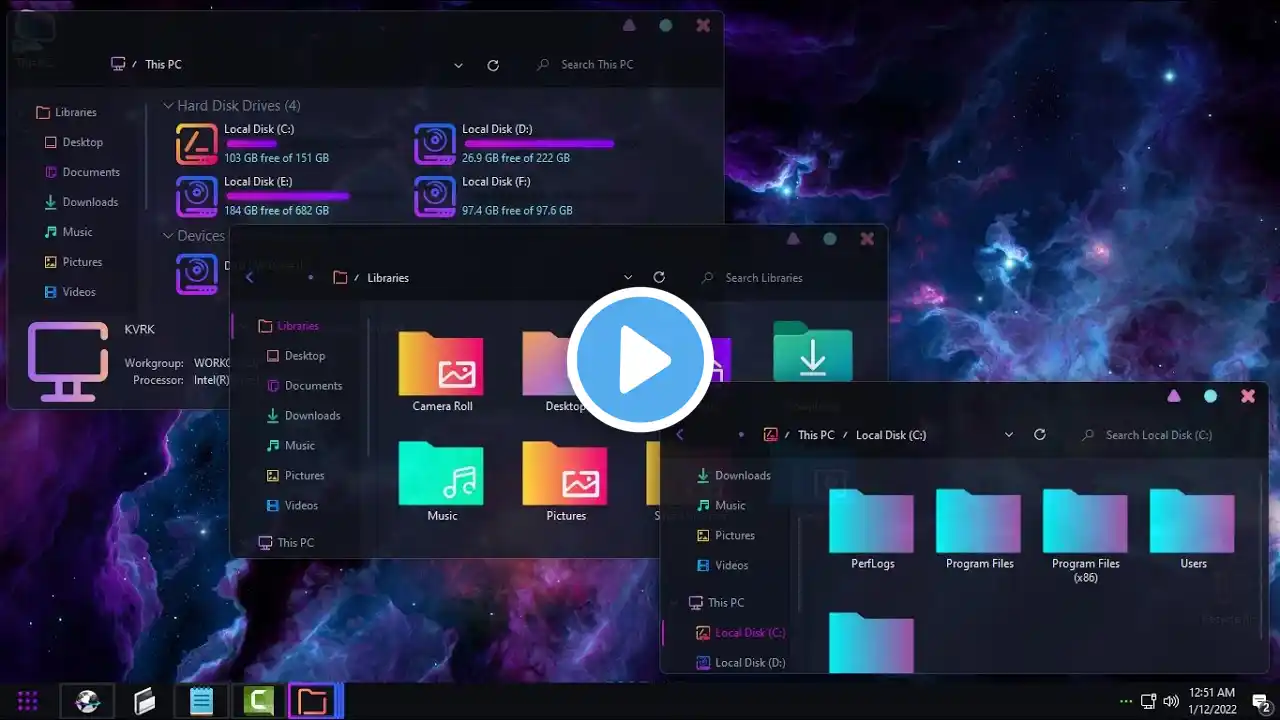Open the green Camtasia taskbar icon
The image size is (1280, 720).
coord(259,701)
